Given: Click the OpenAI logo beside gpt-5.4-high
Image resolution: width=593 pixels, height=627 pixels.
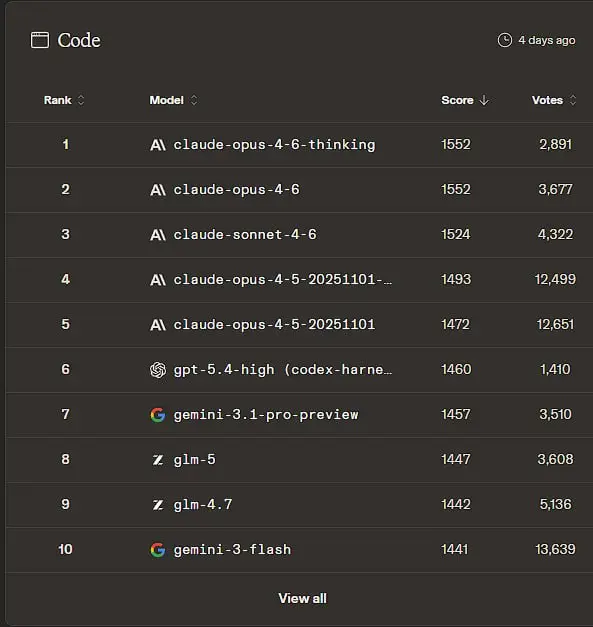Looking at the screenshot, I should [158, 370].
